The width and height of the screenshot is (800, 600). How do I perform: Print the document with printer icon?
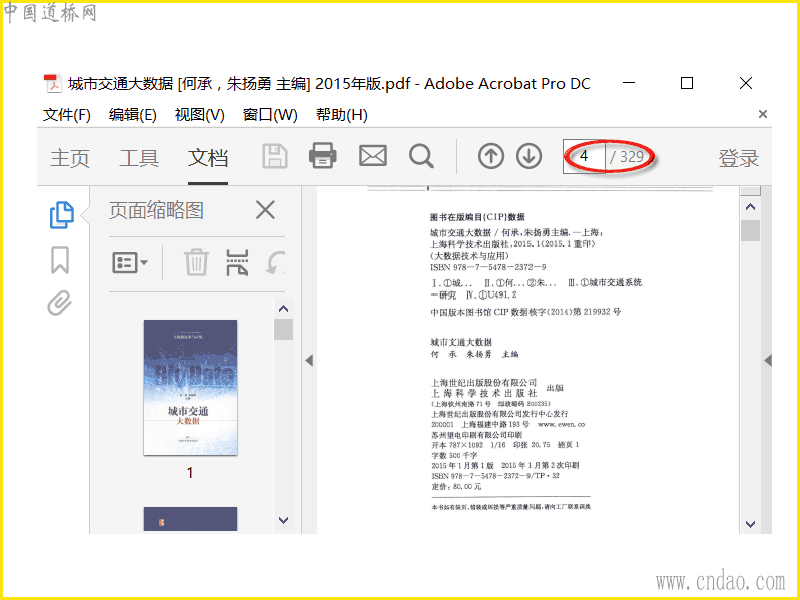click(x=322, y=156)
